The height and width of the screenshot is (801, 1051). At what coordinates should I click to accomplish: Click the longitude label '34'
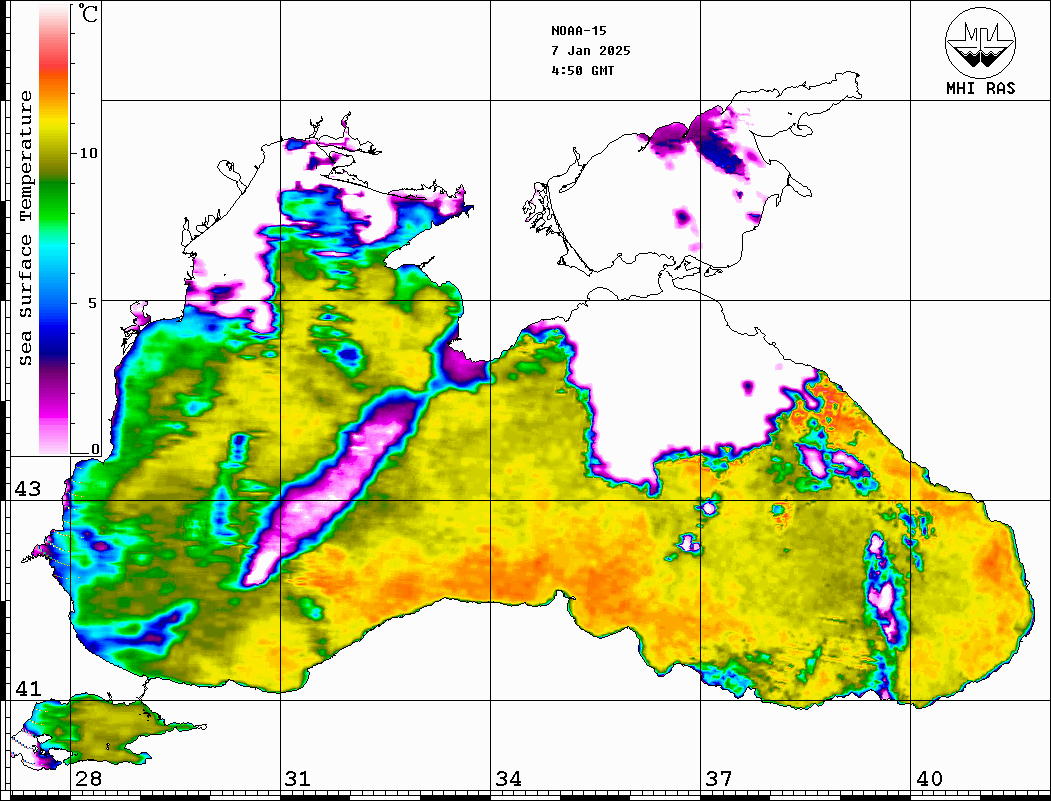click(509, 779)
